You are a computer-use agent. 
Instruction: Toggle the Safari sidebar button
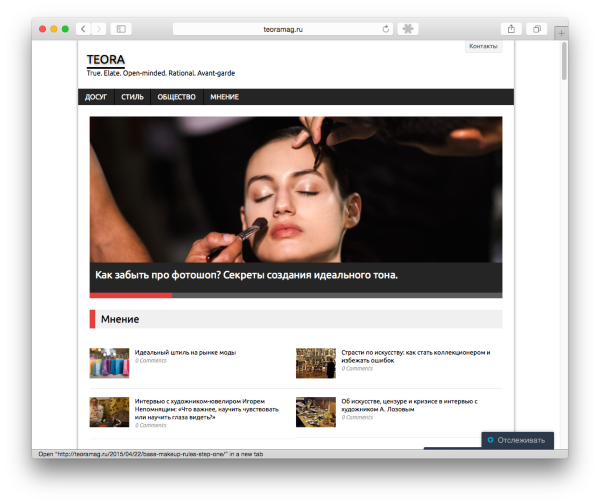pyautogui.click(x=121, y=29)
